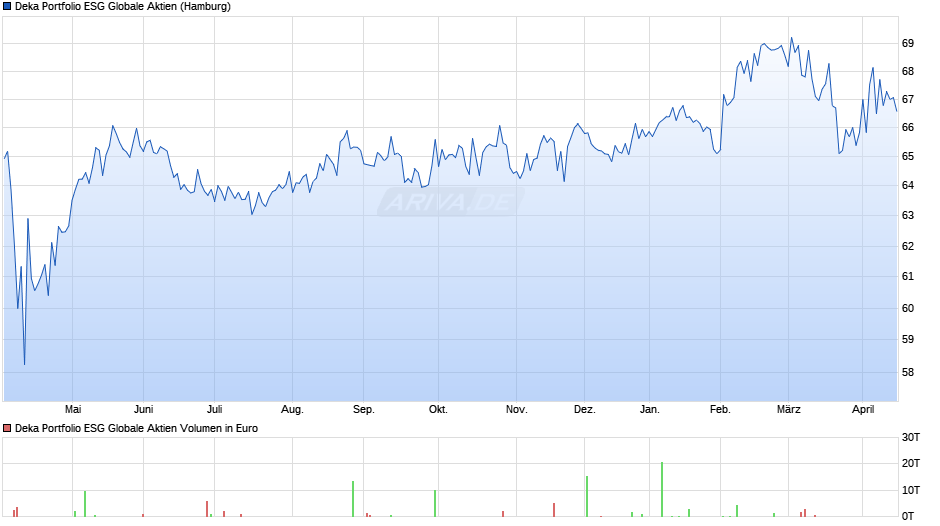The height and width of the screenshot is (526, 940).
Task: Click the 0T volume axis label
Action: 908,516
